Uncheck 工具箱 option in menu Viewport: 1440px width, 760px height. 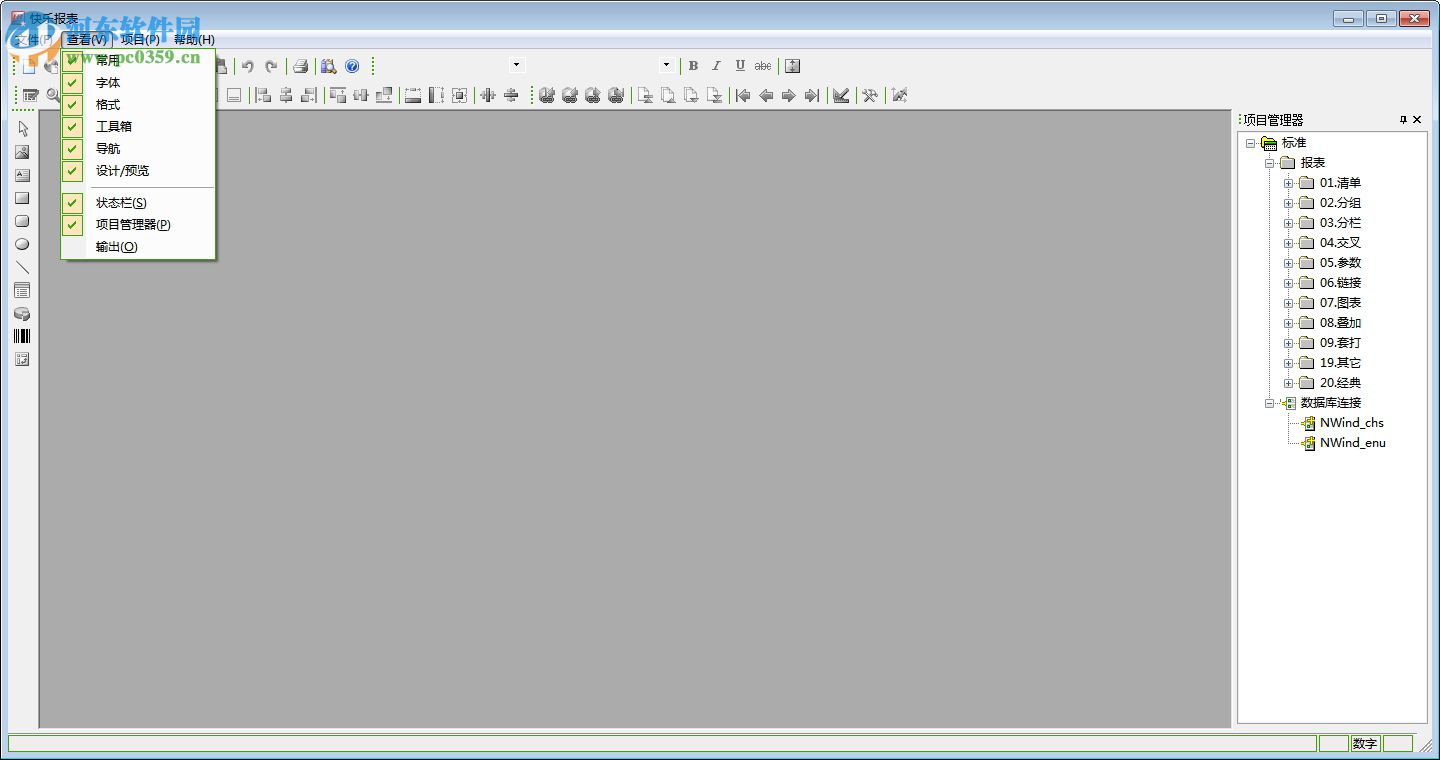[x=138, y=126]
